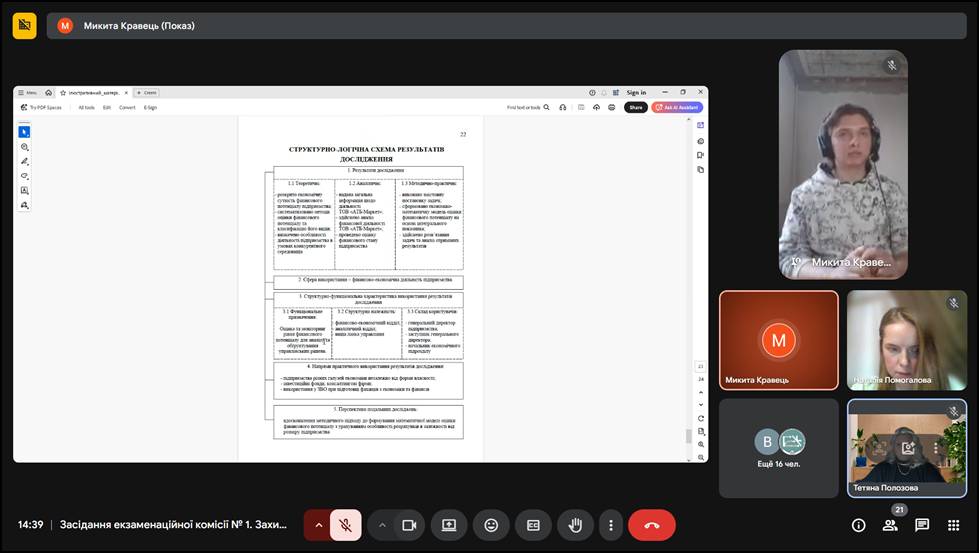Screen dimensions: 979x553
Task: Leave the call with the red hang-up button
Action: pos(652,525)
